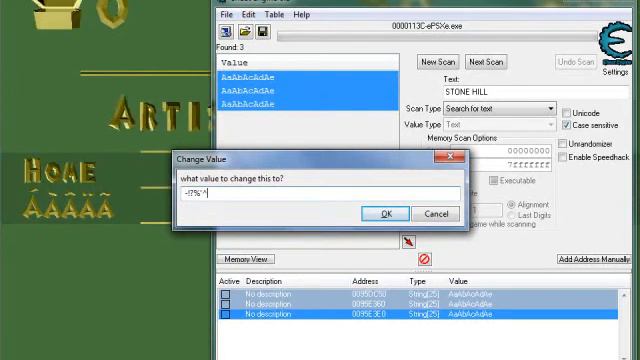
Task: Open the Table menu
Action: [x=274, y=15]
